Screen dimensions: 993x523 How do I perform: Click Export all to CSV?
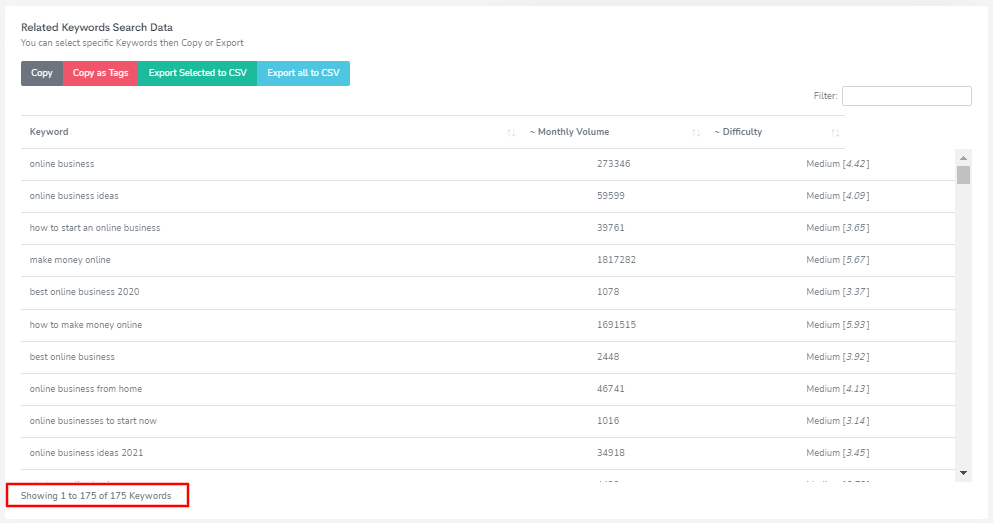click(x=303, y=73)
